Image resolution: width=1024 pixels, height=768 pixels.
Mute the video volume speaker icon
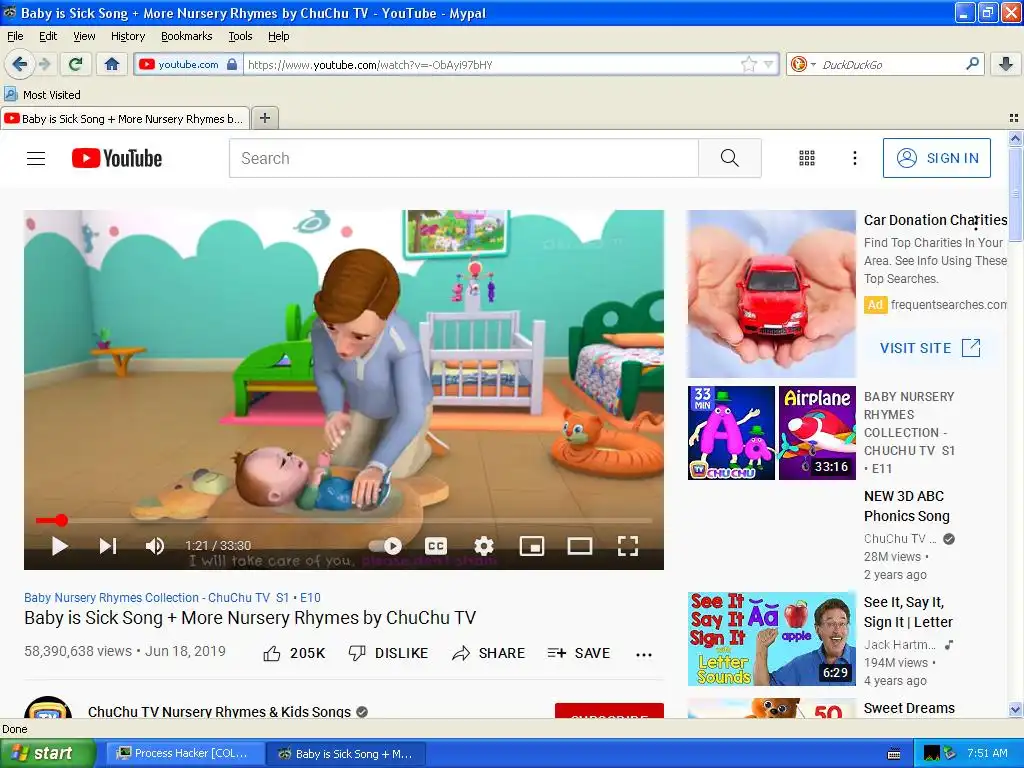tap(155, 546)
